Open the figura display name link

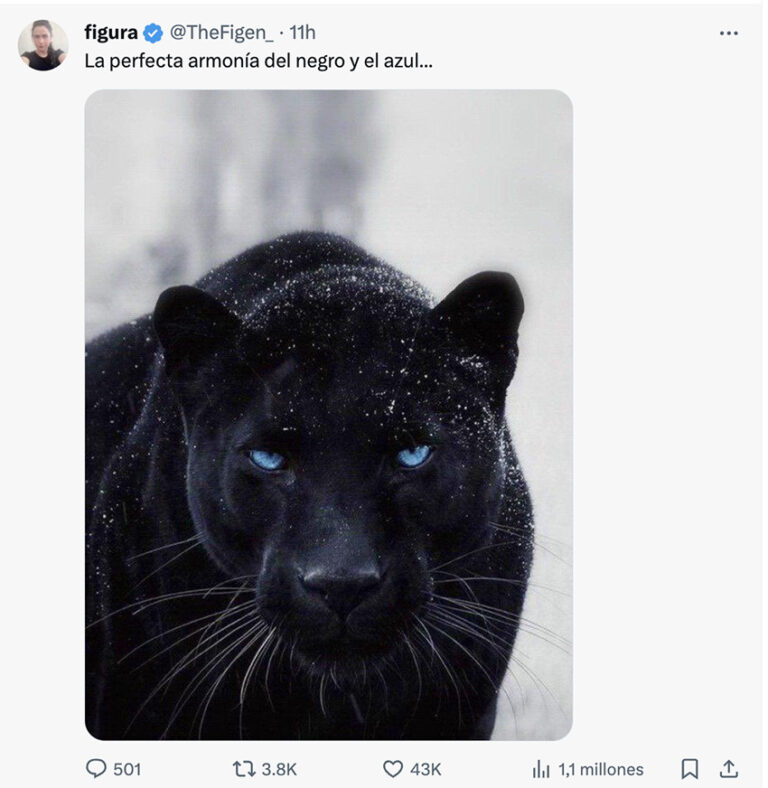[111, 33]
